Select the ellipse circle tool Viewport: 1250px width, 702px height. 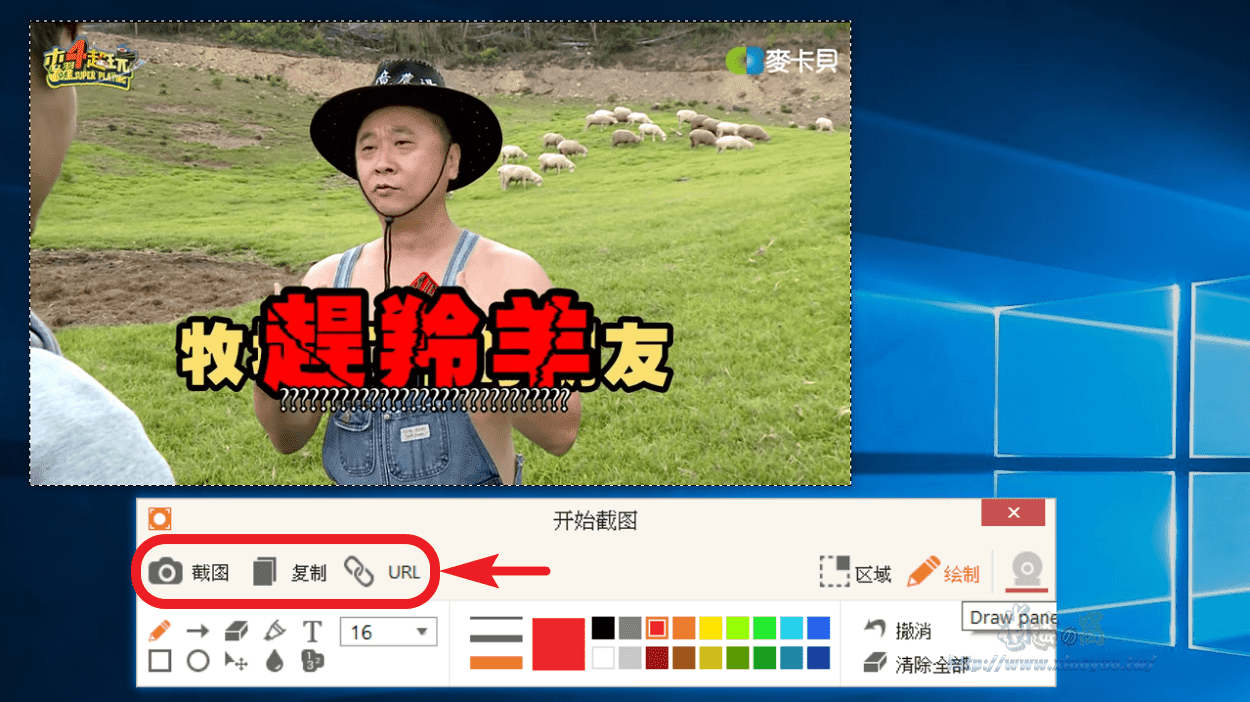click(198, 661)
